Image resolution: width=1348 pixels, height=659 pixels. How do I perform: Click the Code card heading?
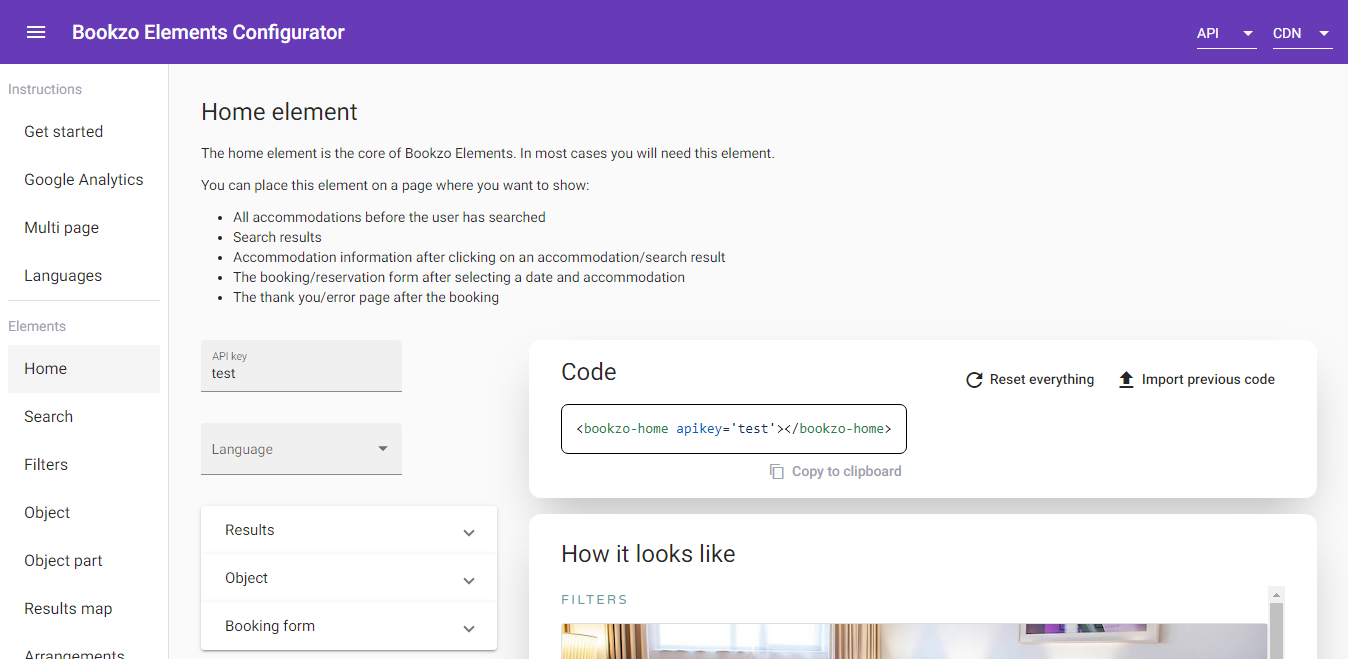[x=589, y=372]
